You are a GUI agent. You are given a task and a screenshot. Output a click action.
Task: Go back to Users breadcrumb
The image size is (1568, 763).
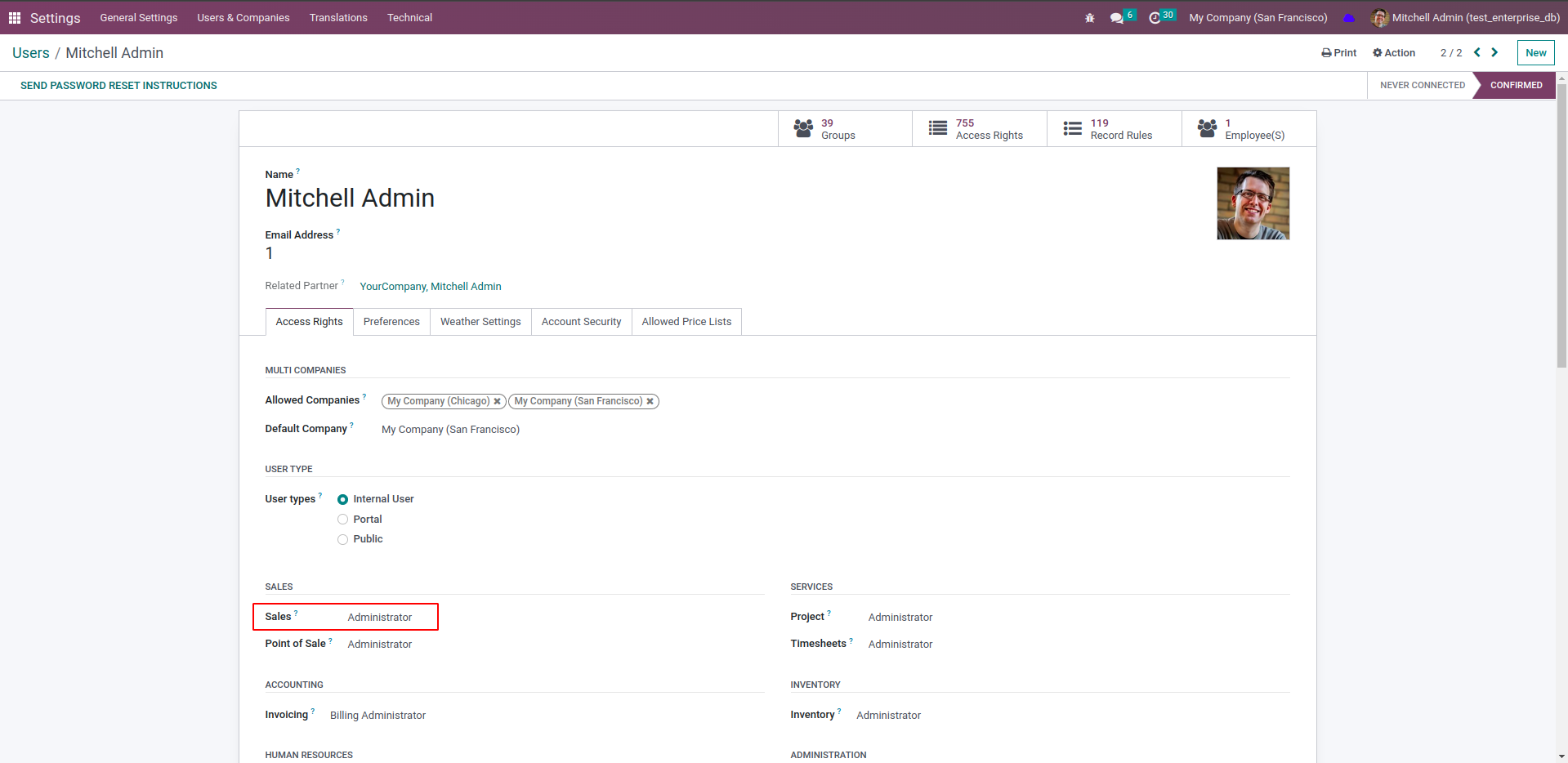click(x=31, y=53)
